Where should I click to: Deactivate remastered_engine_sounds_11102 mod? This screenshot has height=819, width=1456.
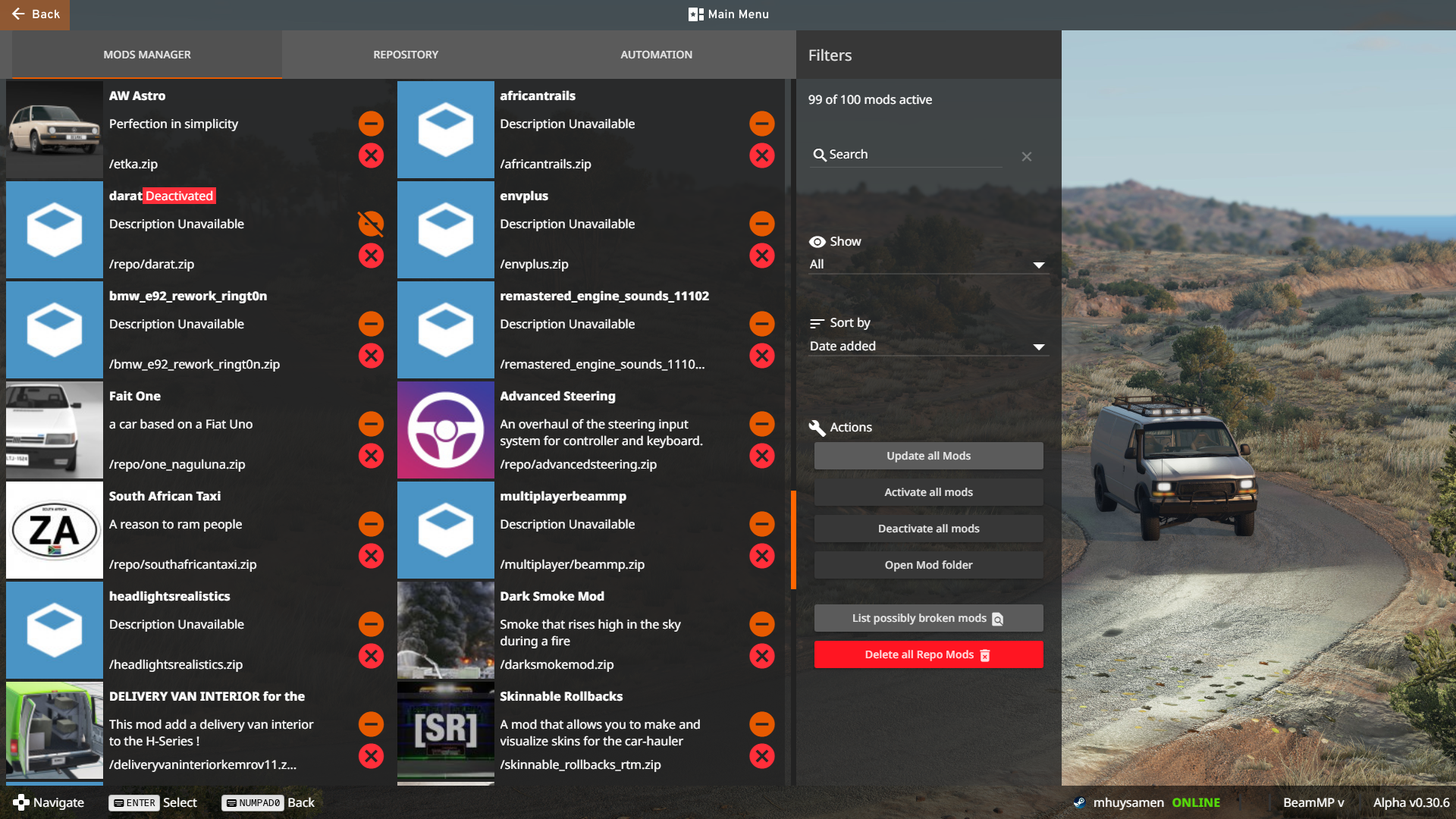[x=762, y=324]
